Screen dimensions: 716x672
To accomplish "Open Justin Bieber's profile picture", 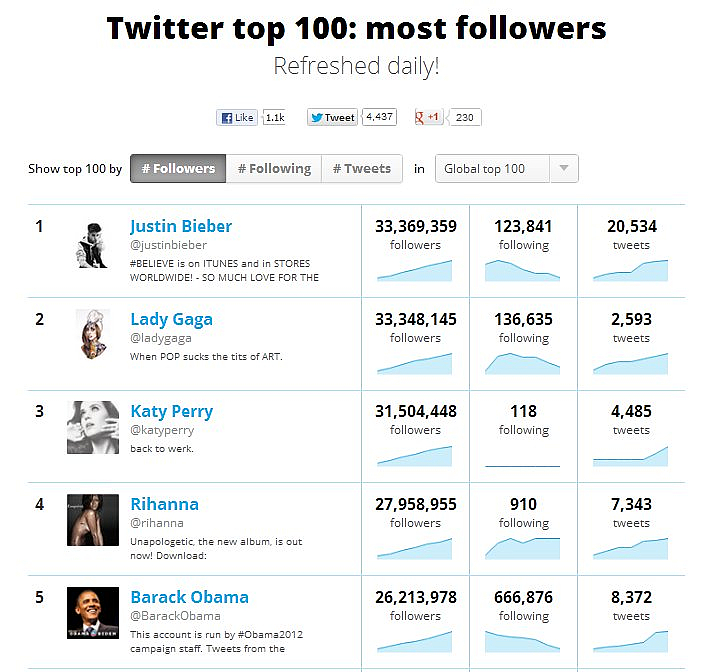I will pyautogui.click(x=93, y=244).
